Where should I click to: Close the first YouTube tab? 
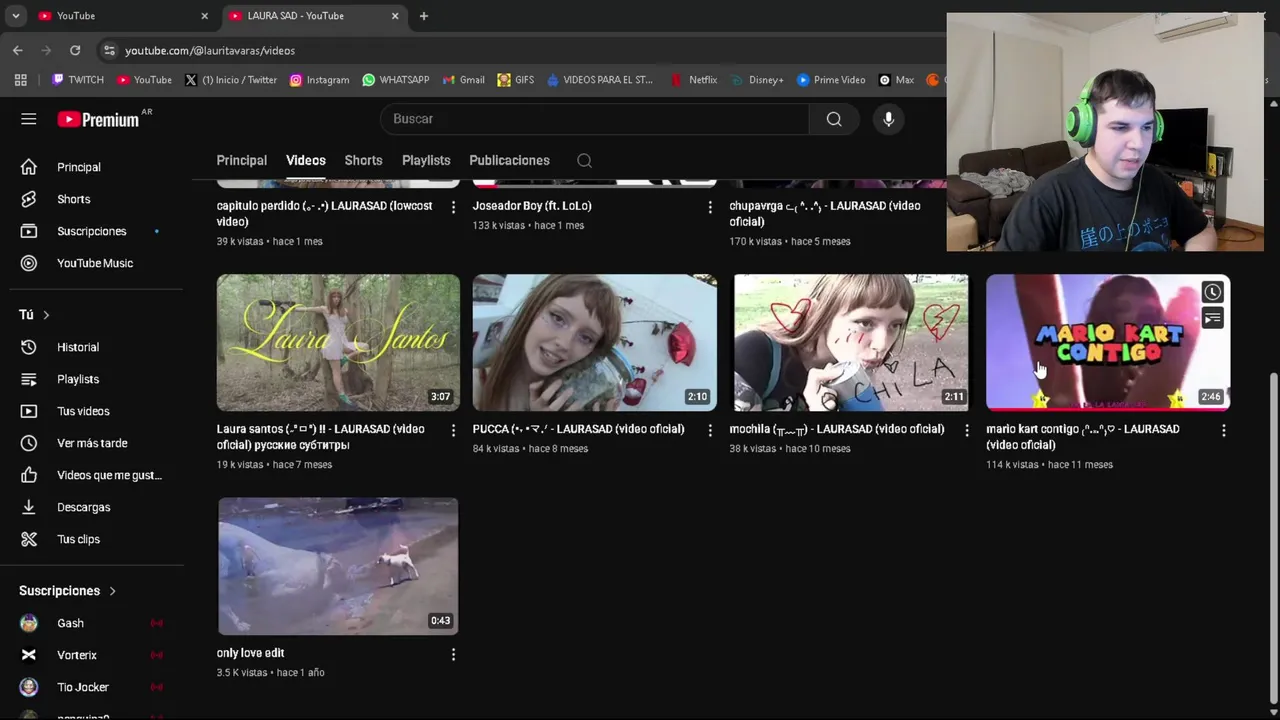205,16
